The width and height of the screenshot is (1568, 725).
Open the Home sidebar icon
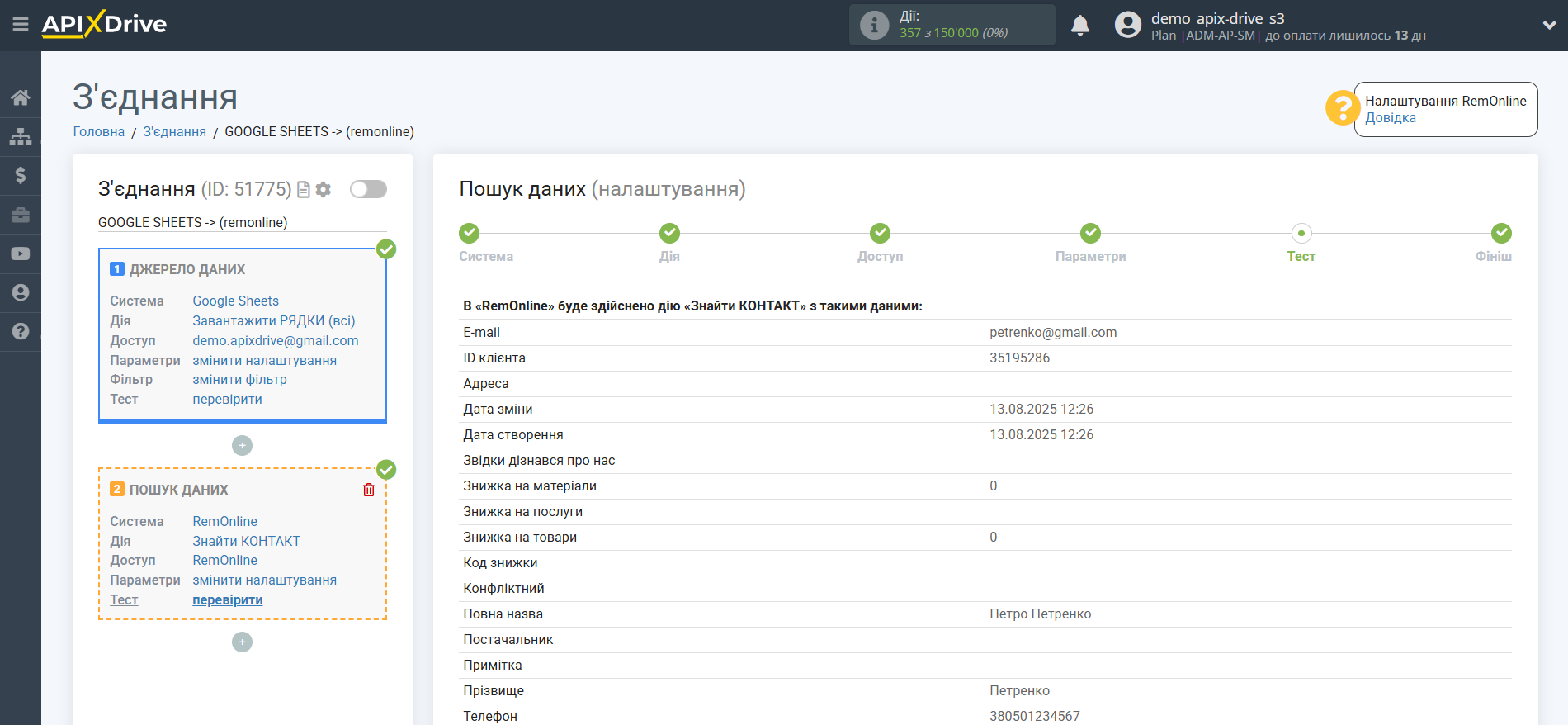pos(21,97)
